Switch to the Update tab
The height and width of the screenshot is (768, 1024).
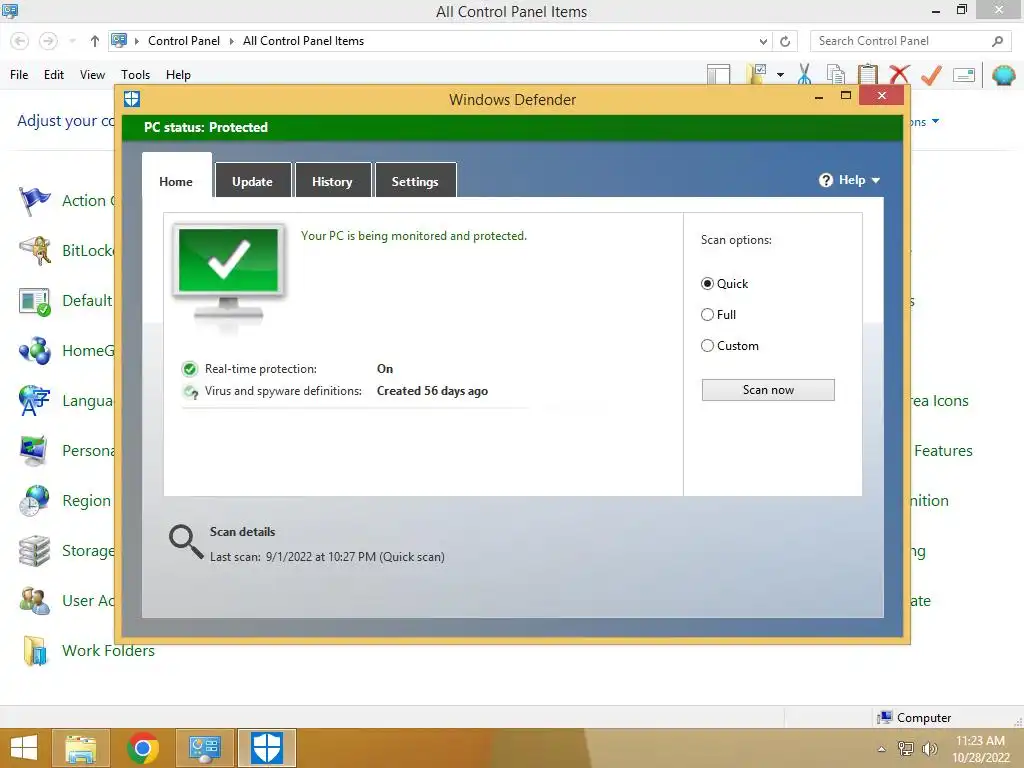(x=253, y=180)
